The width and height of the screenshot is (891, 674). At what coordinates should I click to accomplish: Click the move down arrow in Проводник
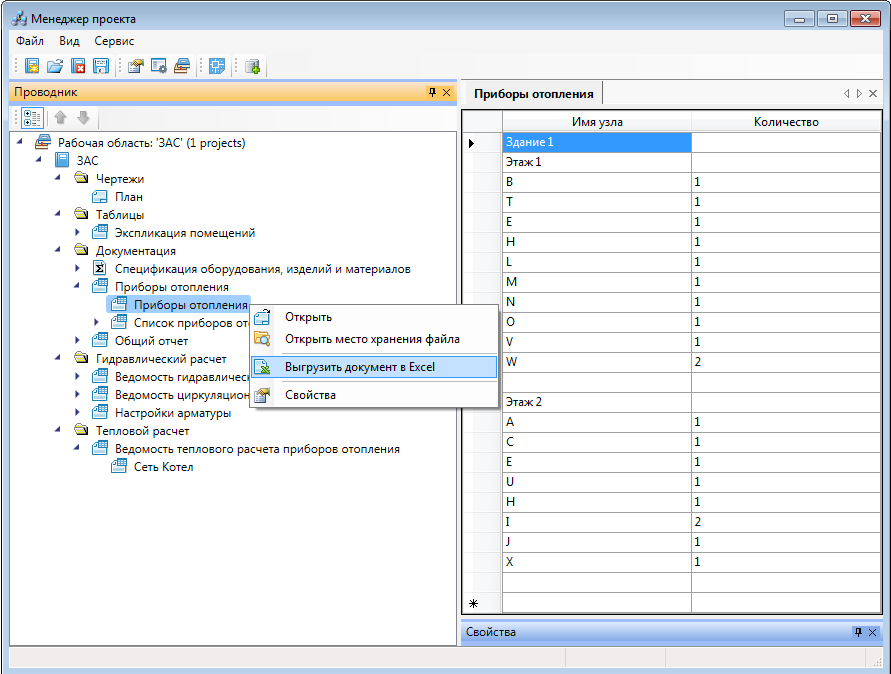pos(84,118)
